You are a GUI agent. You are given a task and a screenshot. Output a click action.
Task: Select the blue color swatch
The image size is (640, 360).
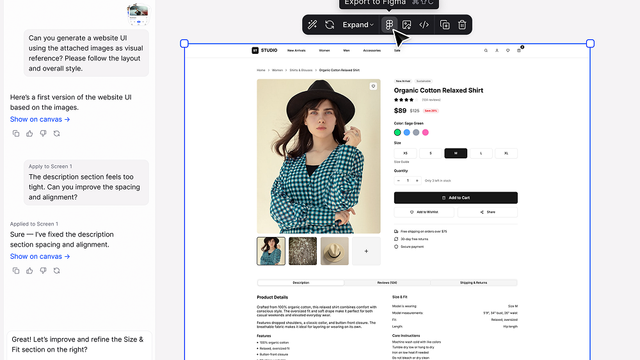tap(407, 132)
